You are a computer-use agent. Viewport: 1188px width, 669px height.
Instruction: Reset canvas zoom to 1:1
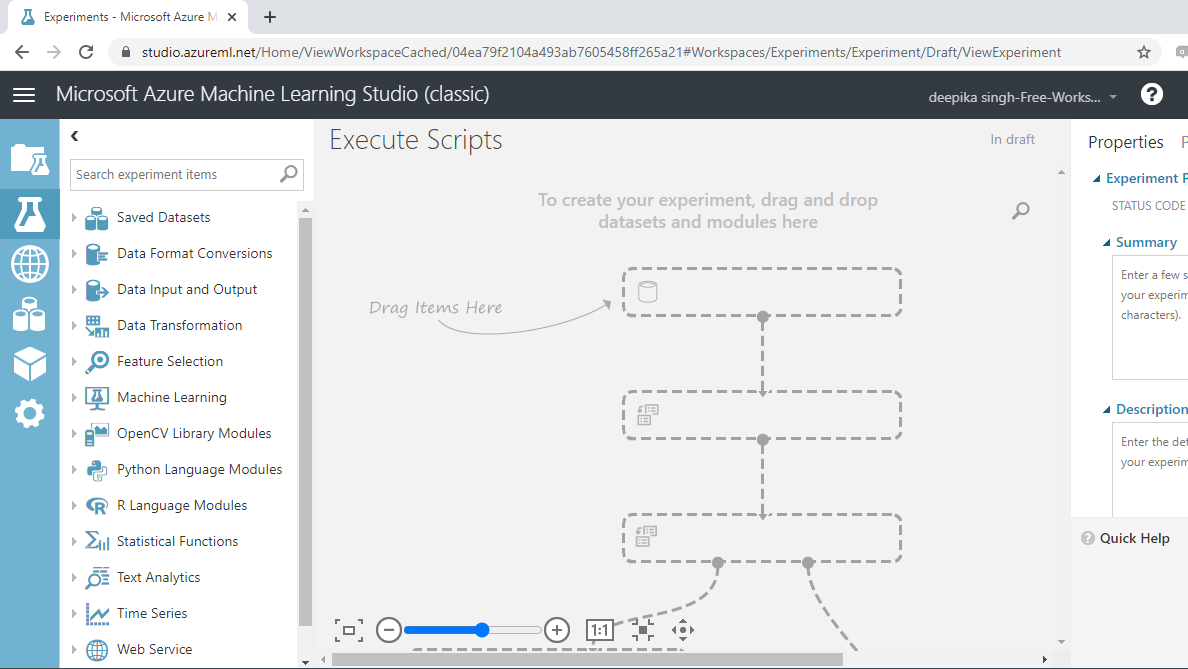click(x=599, y=630)
